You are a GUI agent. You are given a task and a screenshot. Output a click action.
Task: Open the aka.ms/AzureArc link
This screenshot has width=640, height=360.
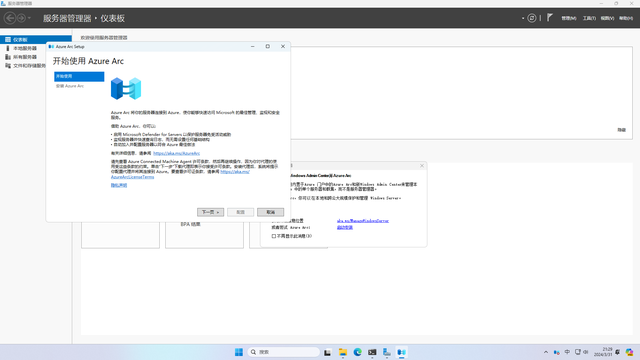[x=176, y=153]
